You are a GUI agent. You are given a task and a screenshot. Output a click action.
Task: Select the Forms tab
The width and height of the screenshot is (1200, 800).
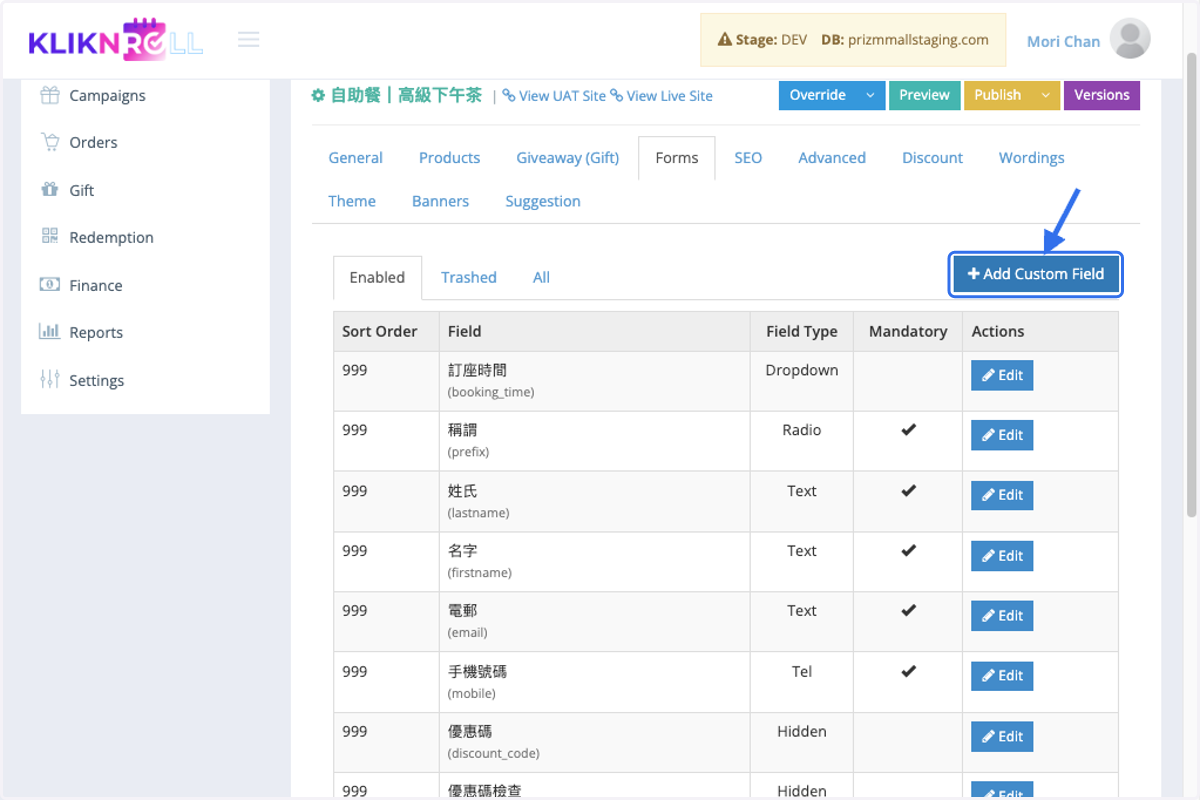coord(677,158)
